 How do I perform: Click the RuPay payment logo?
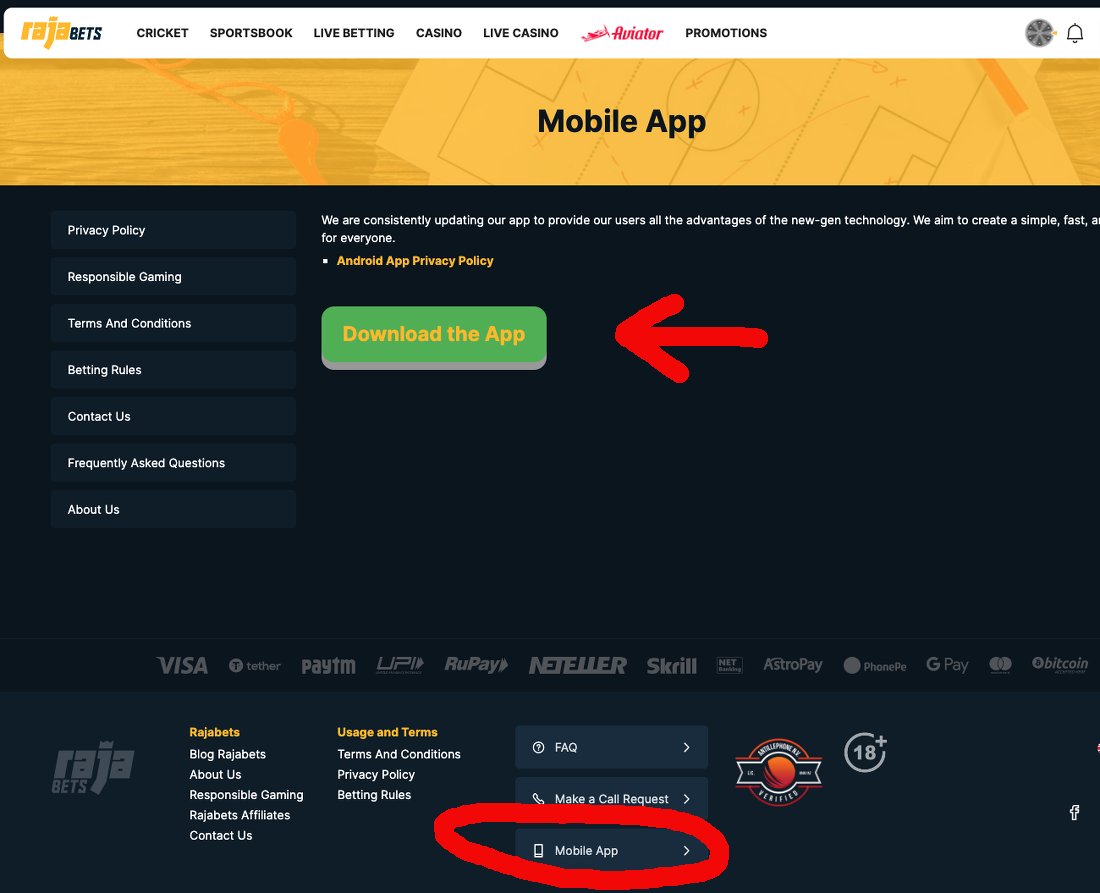476,664
